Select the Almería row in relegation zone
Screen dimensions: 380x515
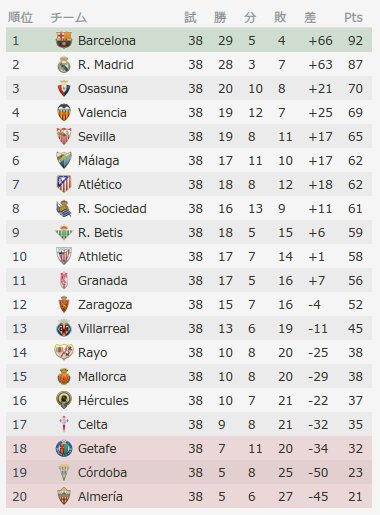(189, 496)
